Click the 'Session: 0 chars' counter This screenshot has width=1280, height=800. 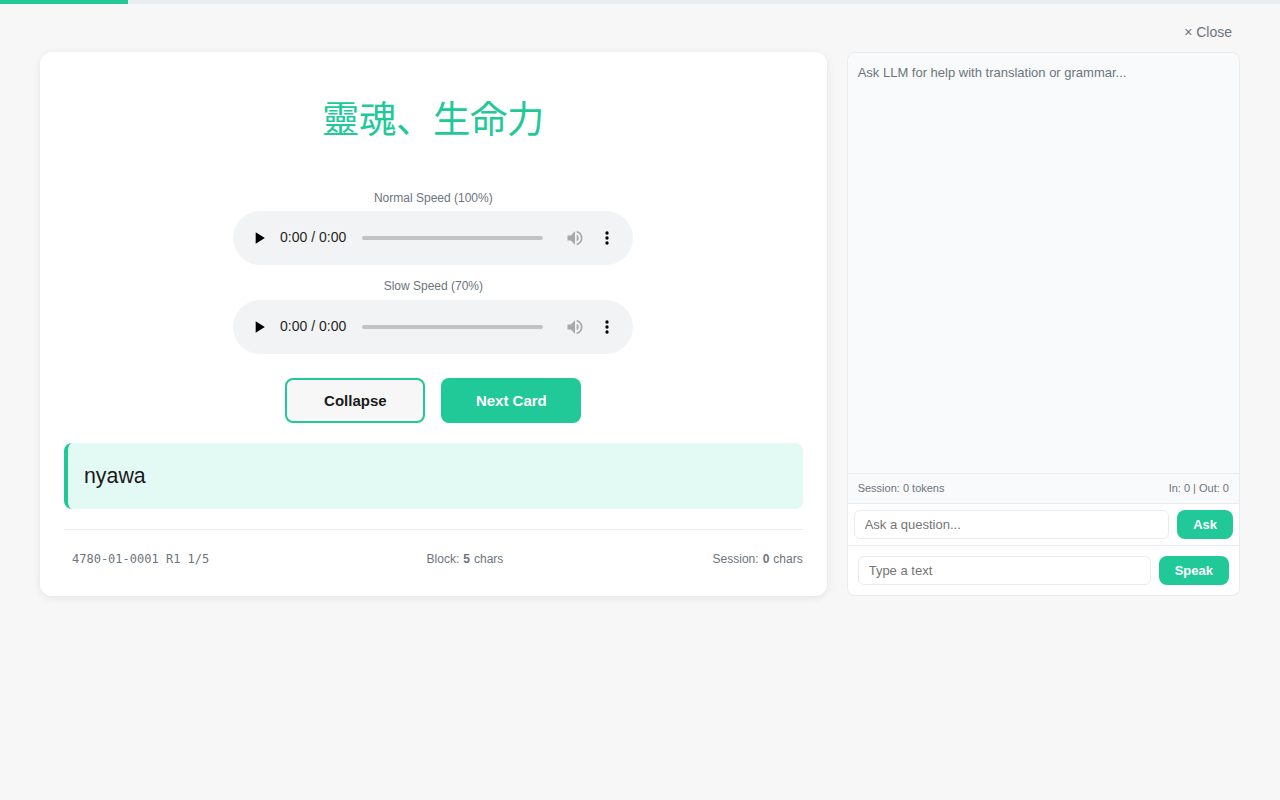point(757,559)
